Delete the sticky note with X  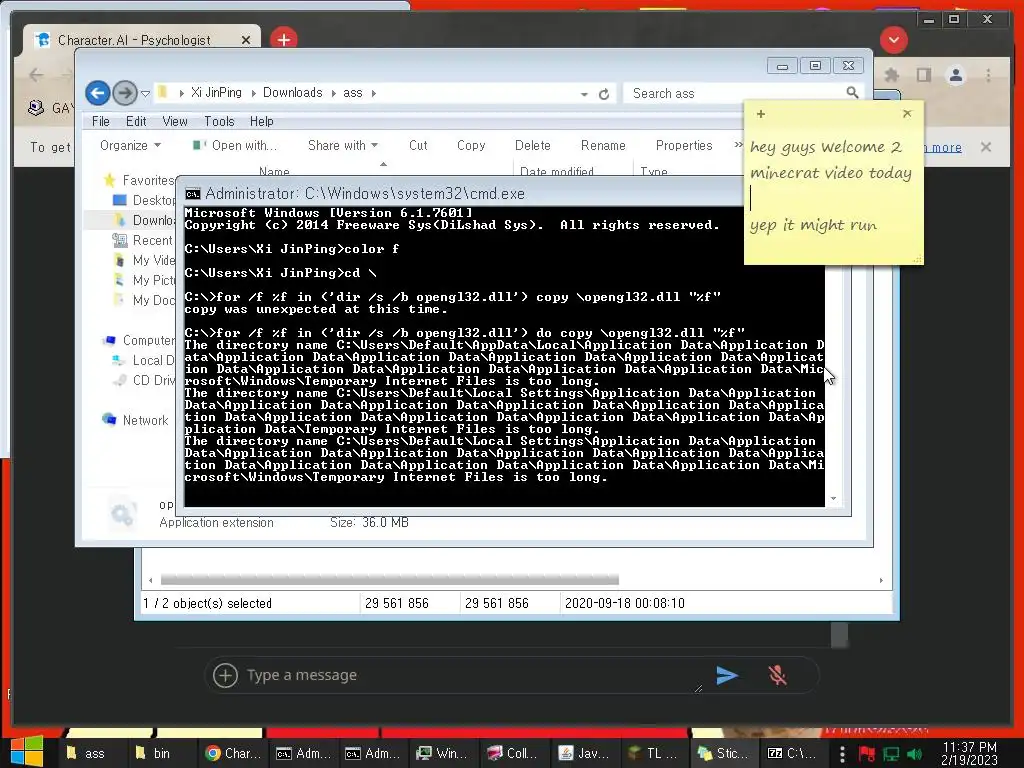pyautogui.click(x=907, y=114)
